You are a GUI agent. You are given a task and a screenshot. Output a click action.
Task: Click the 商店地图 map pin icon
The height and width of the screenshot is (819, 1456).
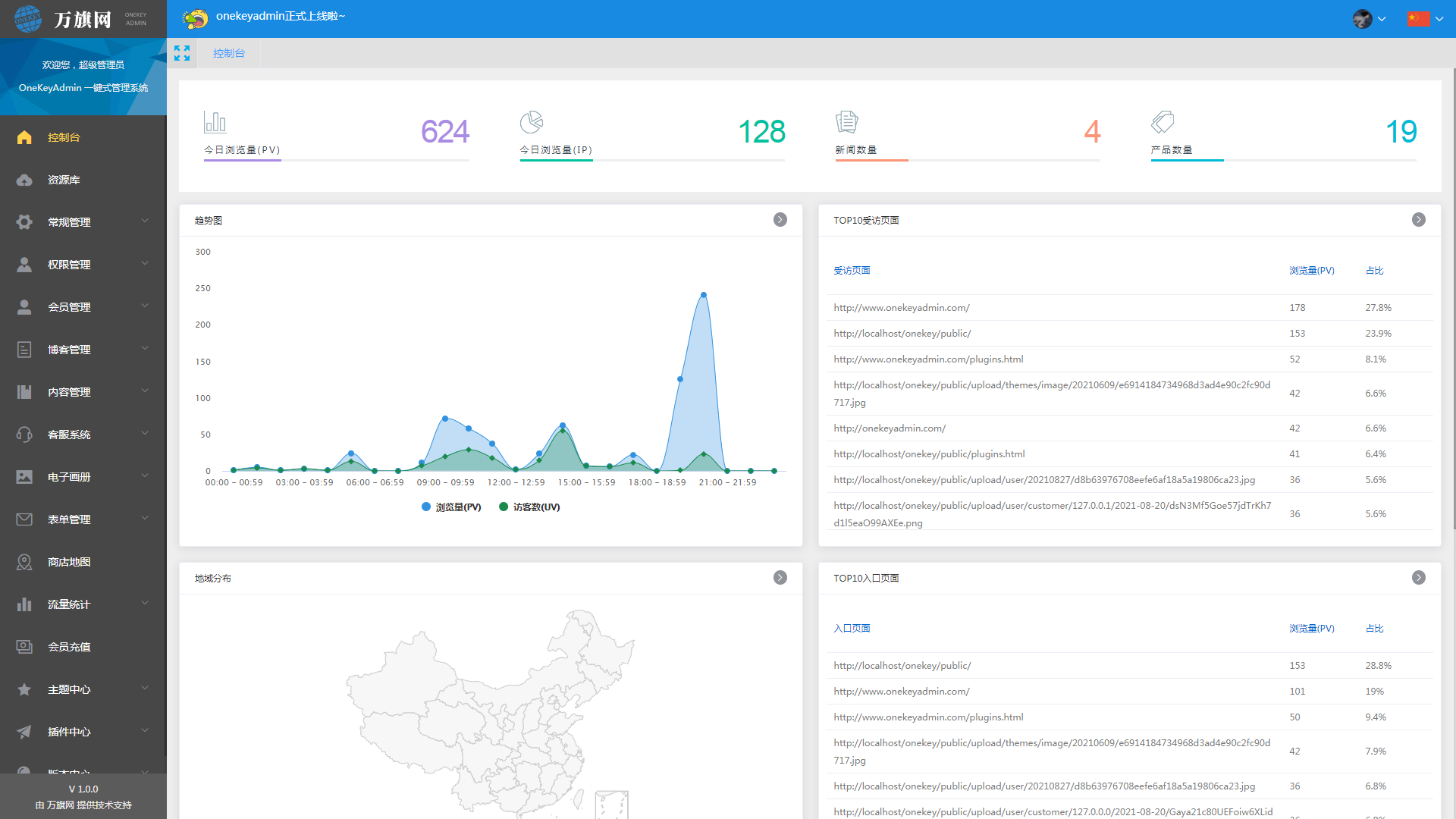click(x=24, y=562)
